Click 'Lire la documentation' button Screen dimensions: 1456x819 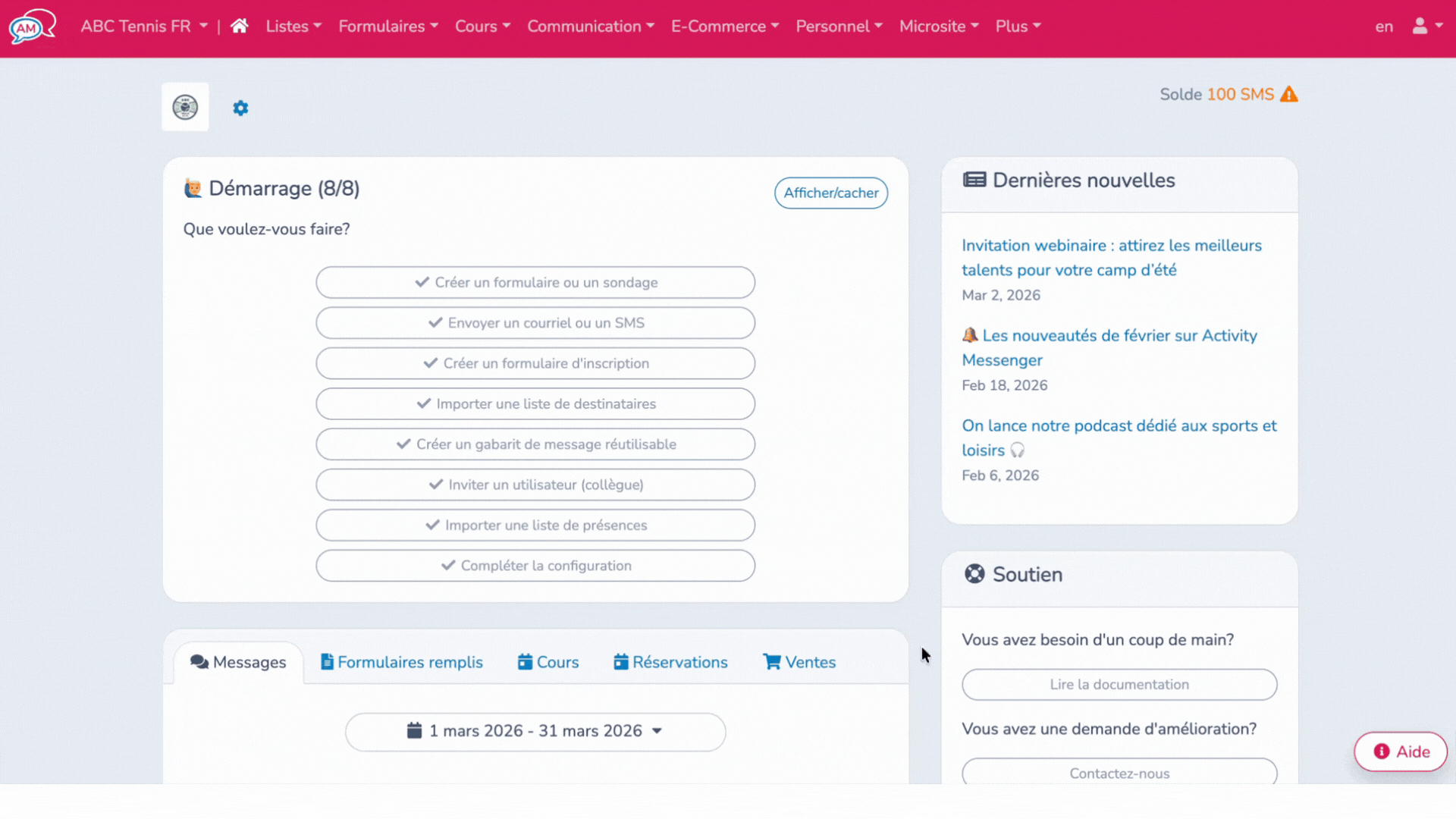(x=1119, y=684)
